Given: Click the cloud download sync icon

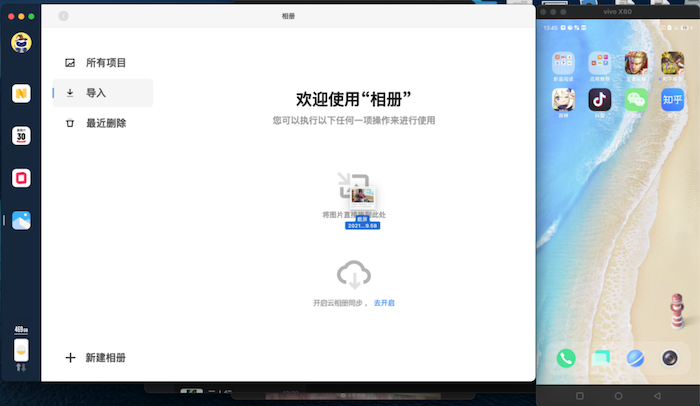Looking at the screenshot, I should point(354,274).
